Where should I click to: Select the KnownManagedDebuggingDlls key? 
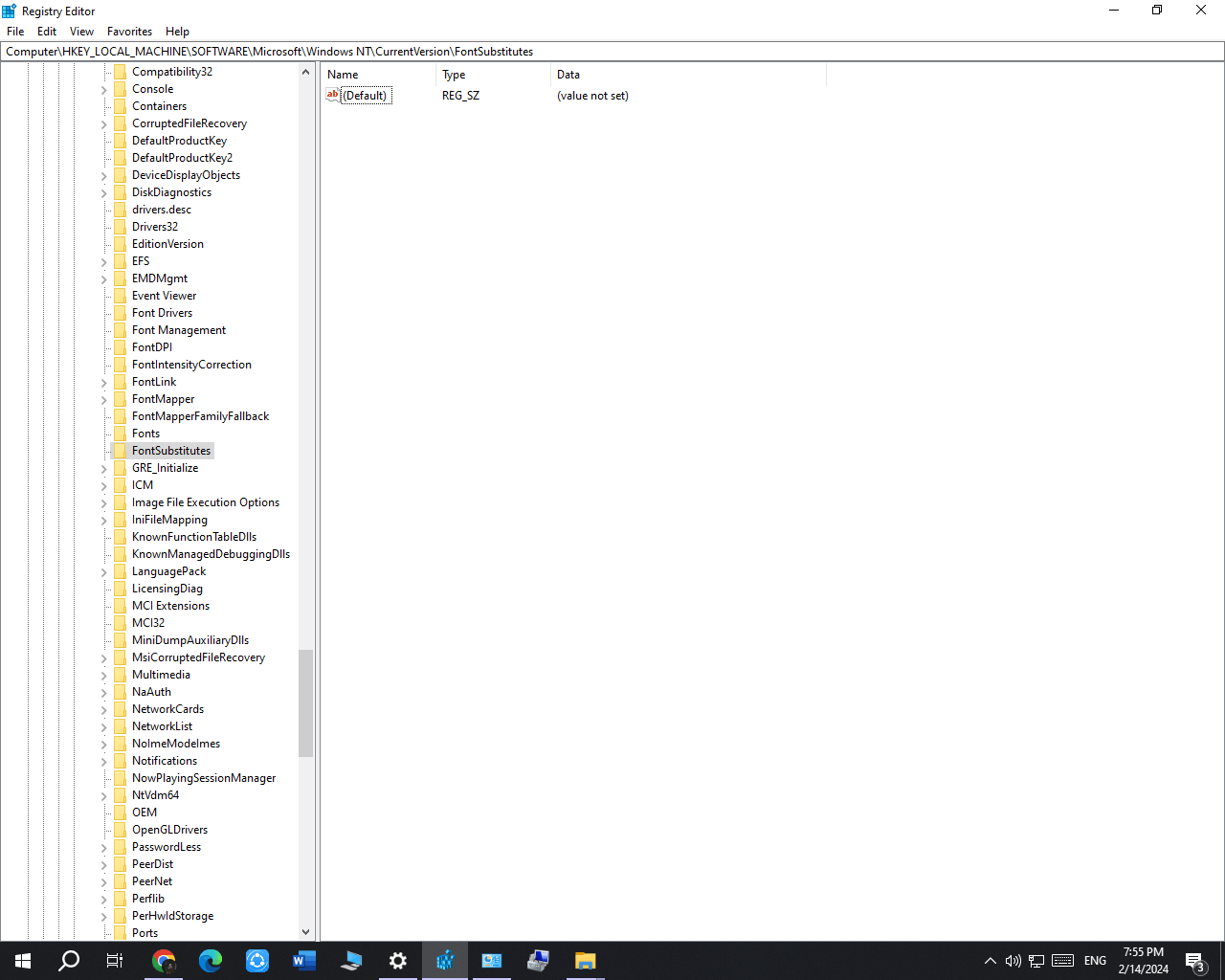(x=211, y=554)
